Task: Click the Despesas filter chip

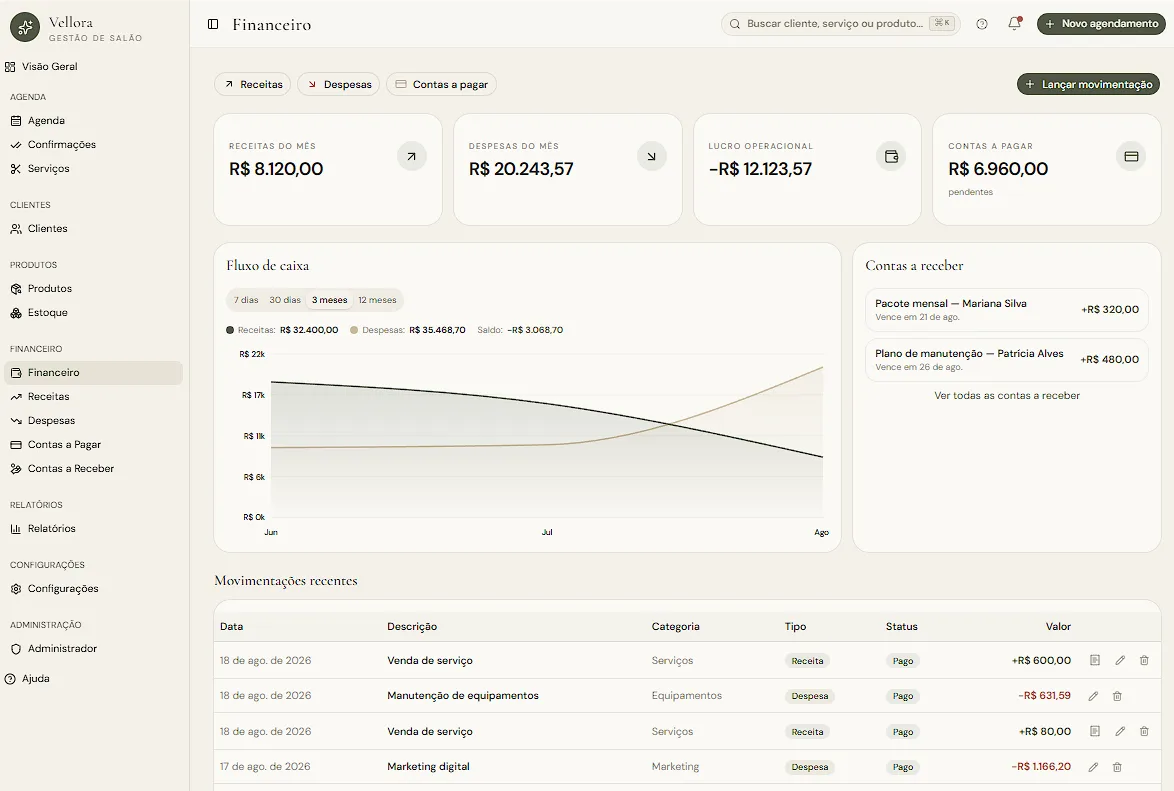Action: pos(339,85)
